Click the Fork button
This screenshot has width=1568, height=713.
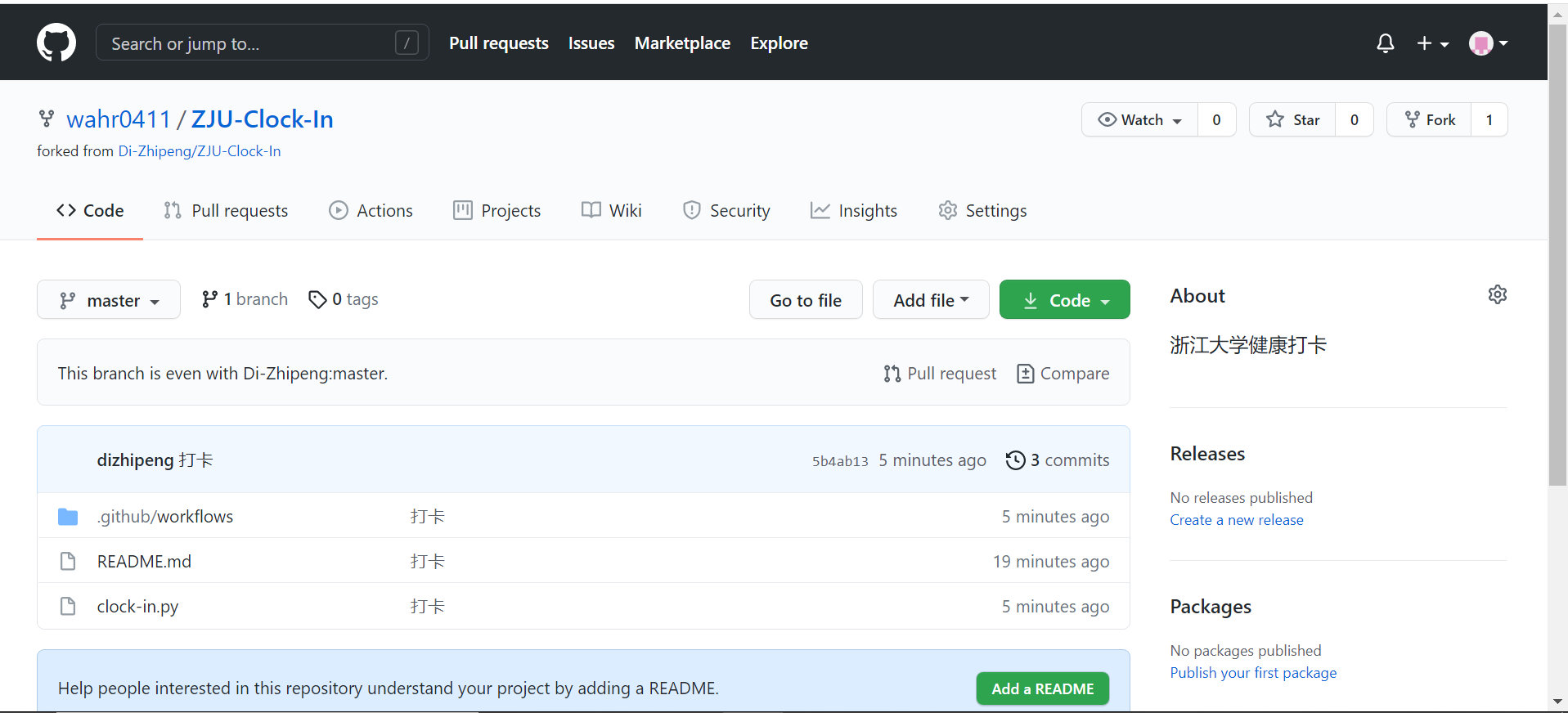point(1430,119)
